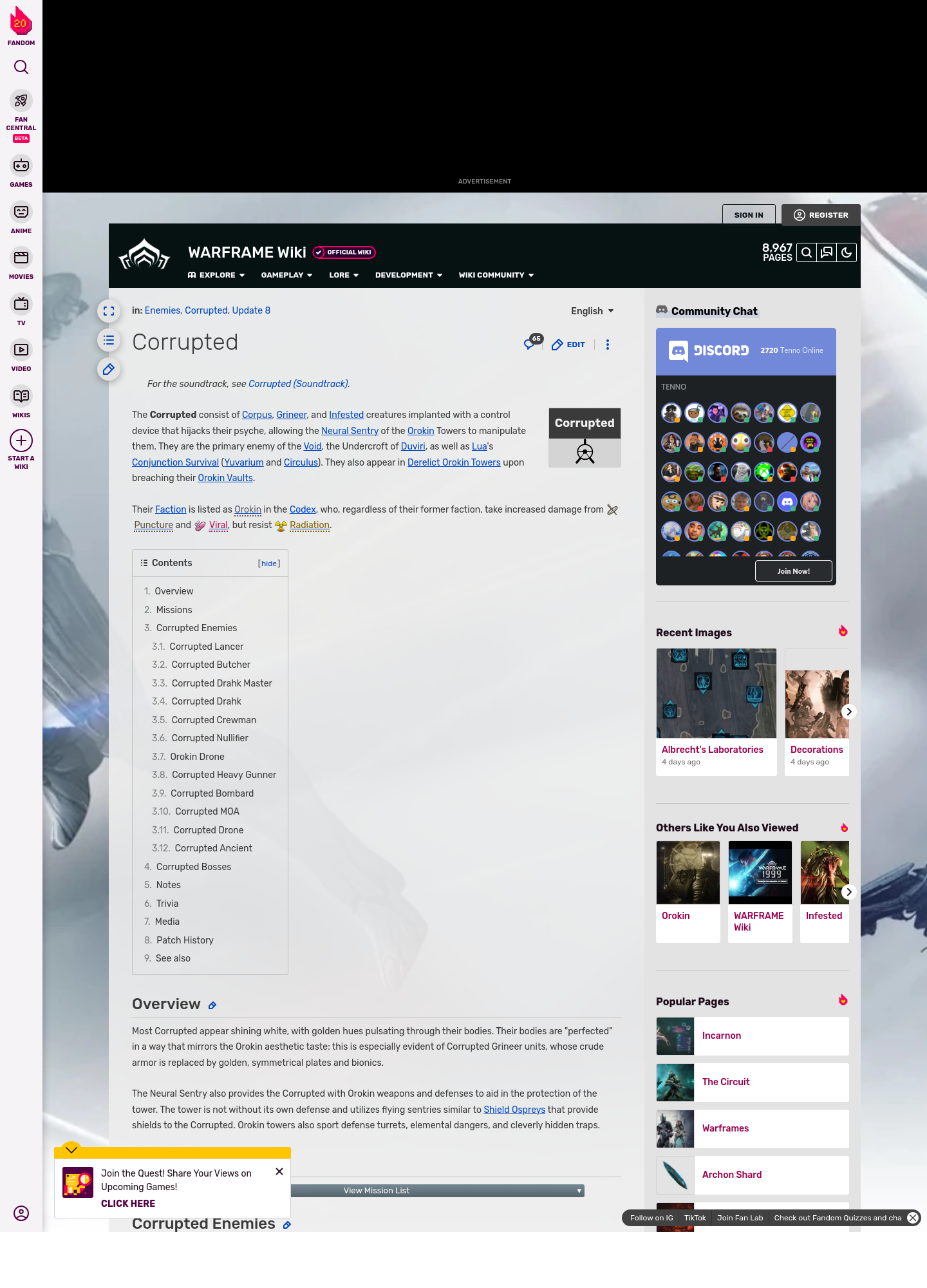Expand content to full width

(x=109, y=311)
